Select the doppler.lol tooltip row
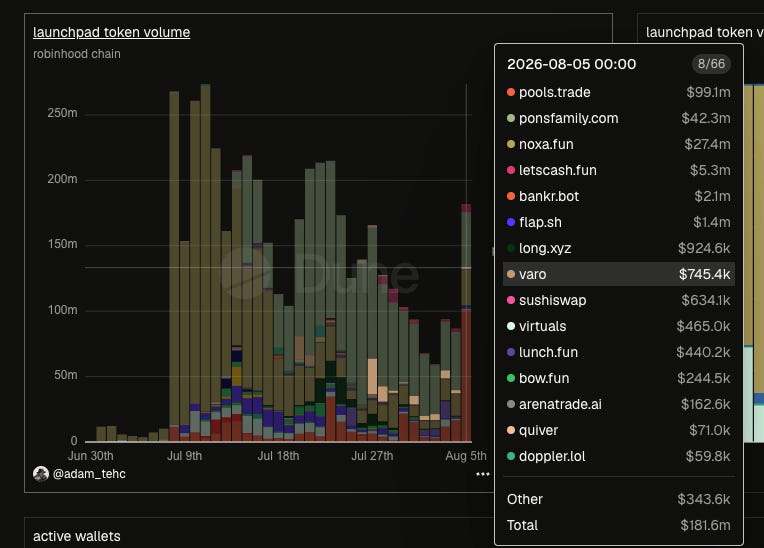Screen dimensions: 764x548 tap(619, 456)
